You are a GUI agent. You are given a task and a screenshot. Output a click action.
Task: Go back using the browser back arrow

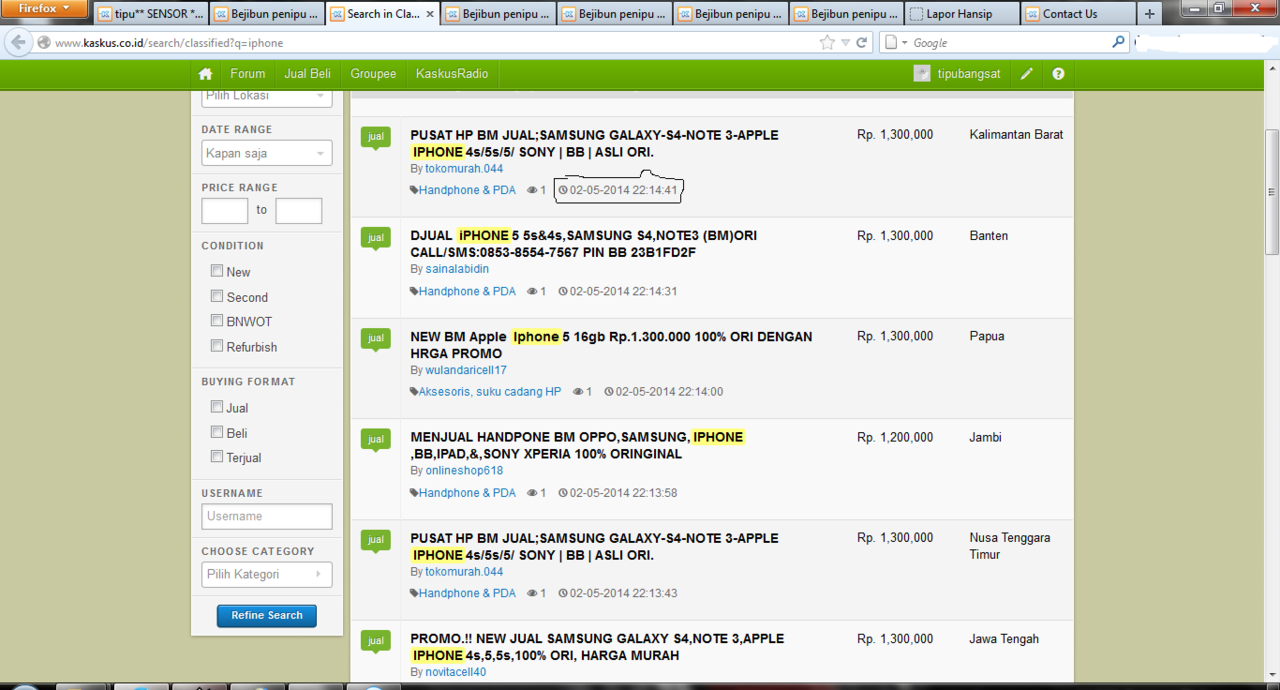click(x=18, y=43)
